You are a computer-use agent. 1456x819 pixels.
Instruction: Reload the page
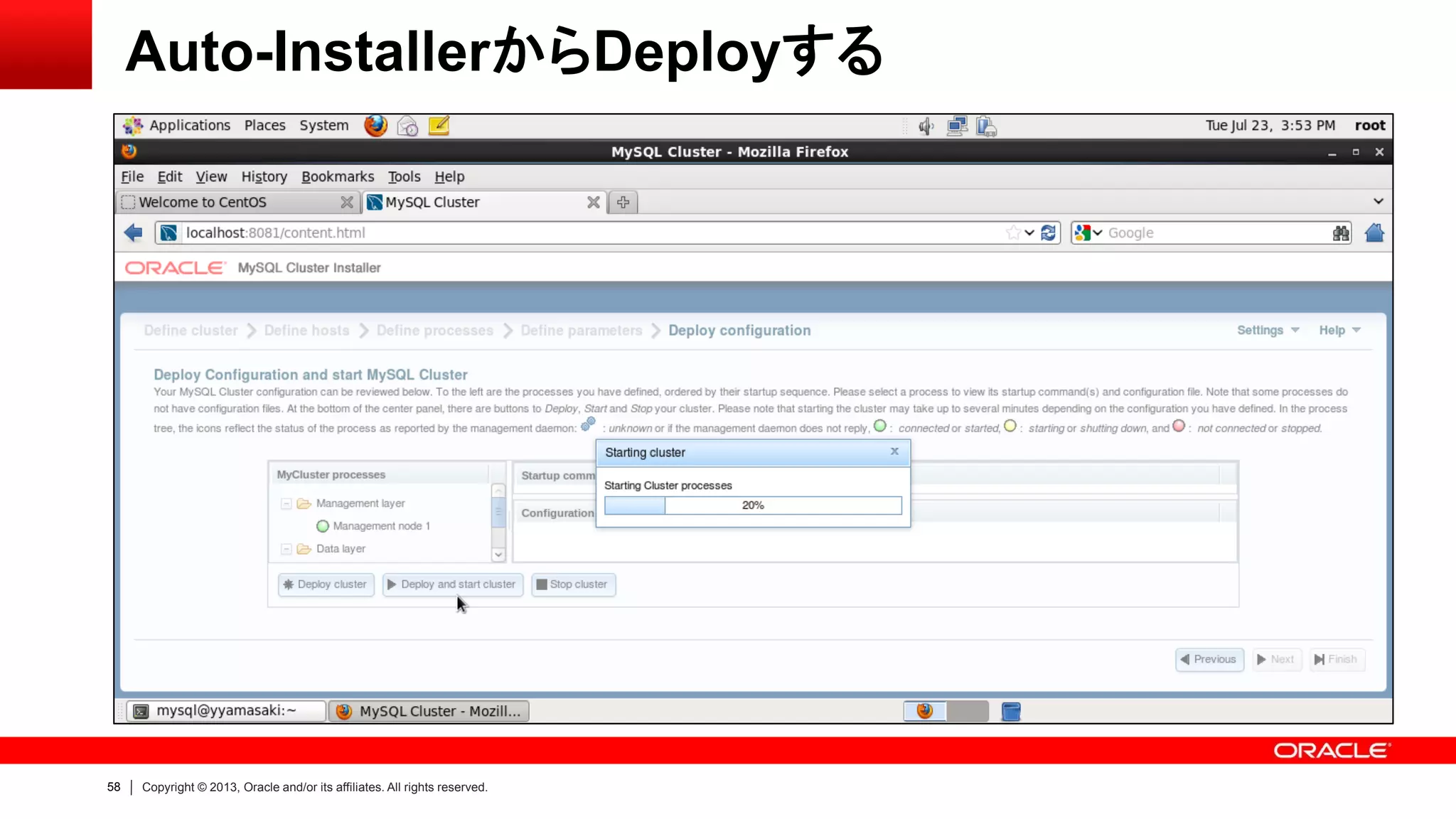point(1048,232)
